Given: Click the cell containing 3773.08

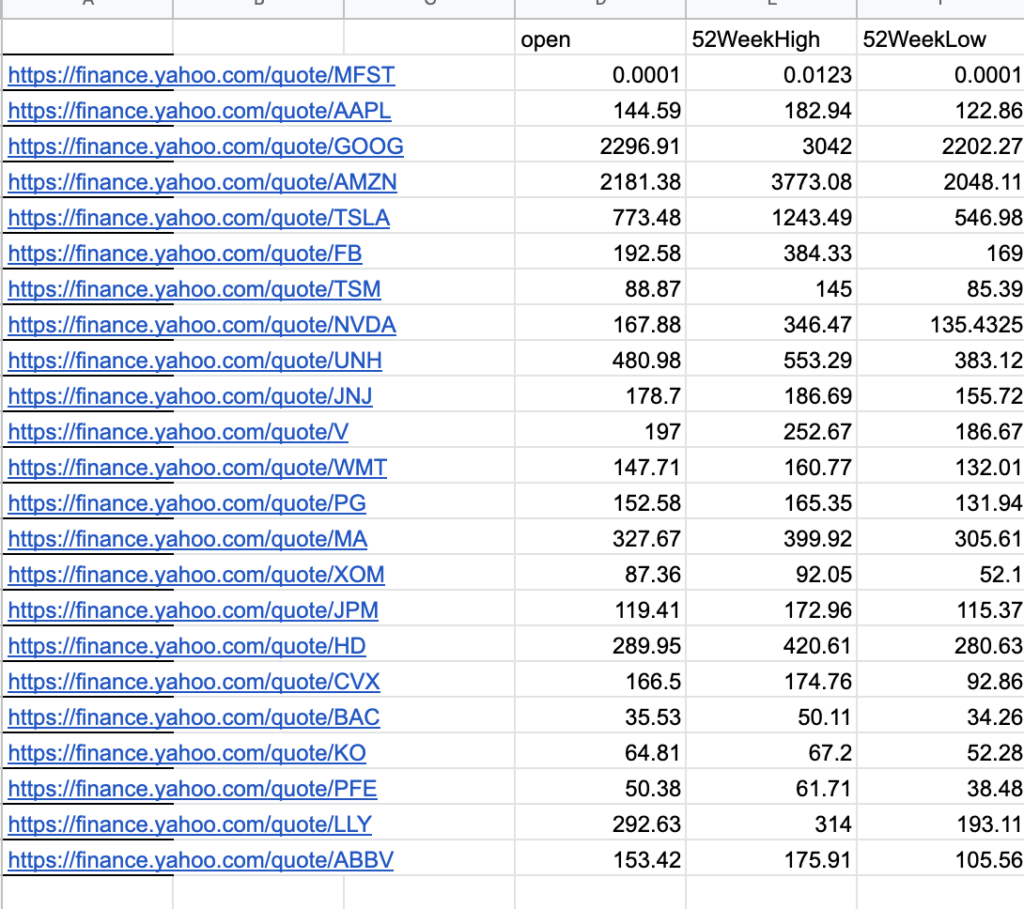Looking at the screenshot, I should tap(770, 182).
